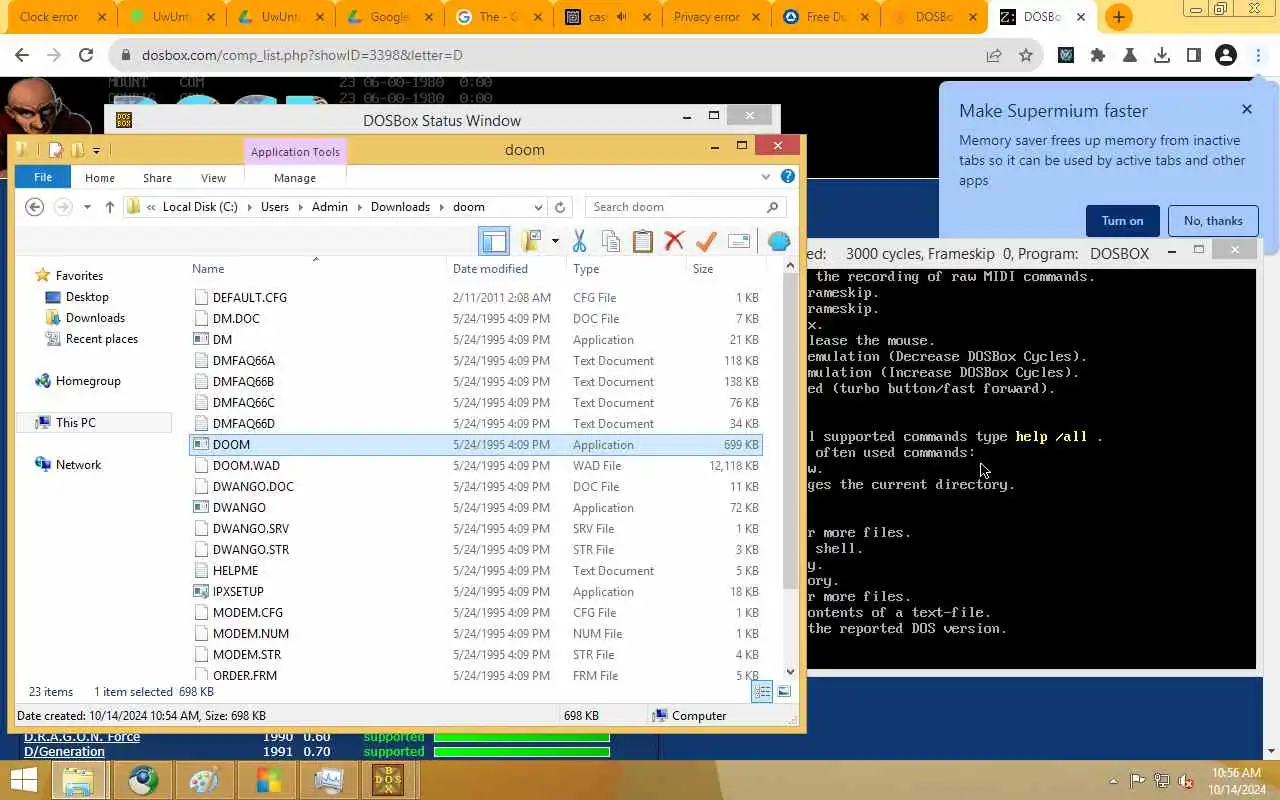
Task: Expand the ribbon using the chevron near Help
Action: (x=766, y=177)
